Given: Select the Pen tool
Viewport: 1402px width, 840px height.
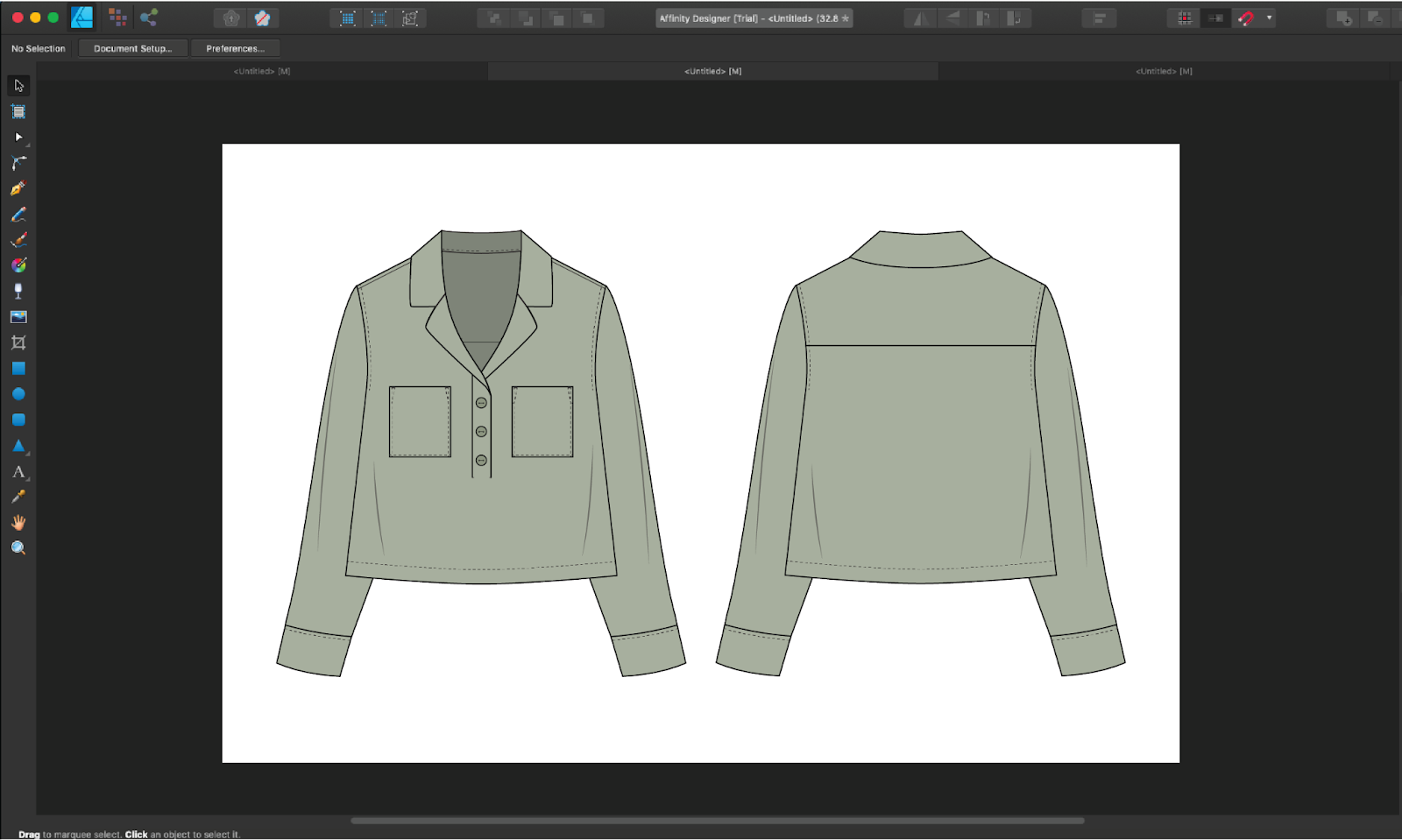Looking at the screenshot, I should coord(18,188).
